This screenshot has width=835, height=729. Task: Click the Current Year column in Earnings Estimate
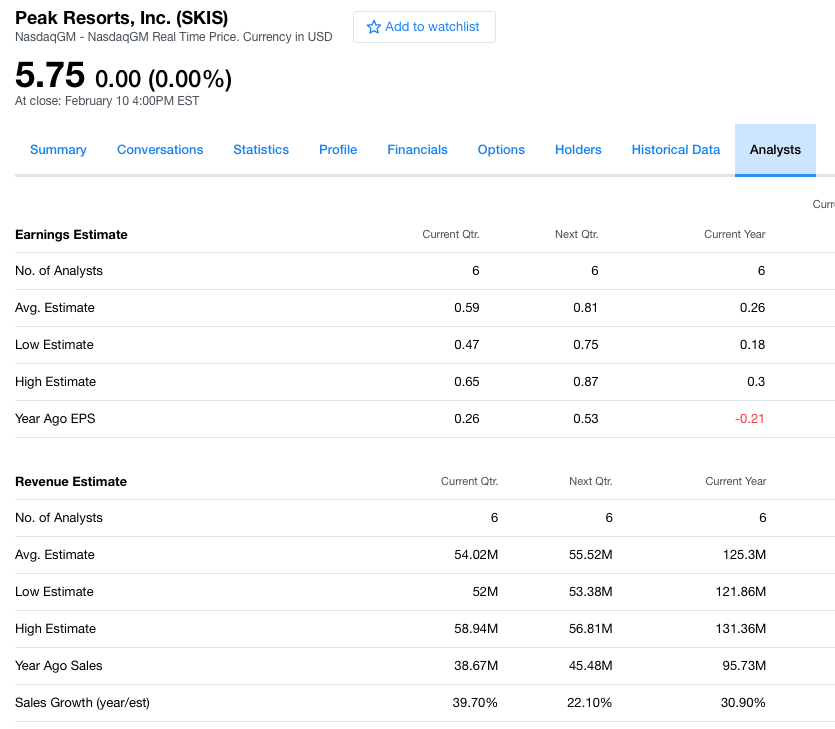pyautogui.click(x=734, y=234)
